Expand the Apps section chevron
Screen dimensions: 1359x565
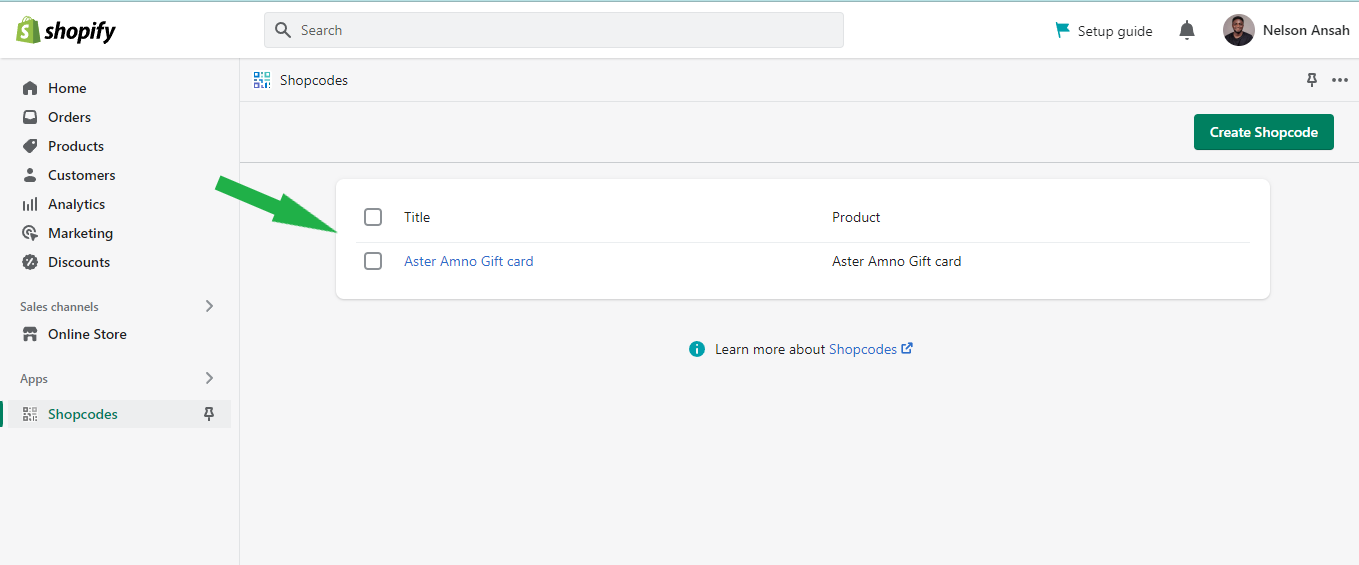pos(209,378)
